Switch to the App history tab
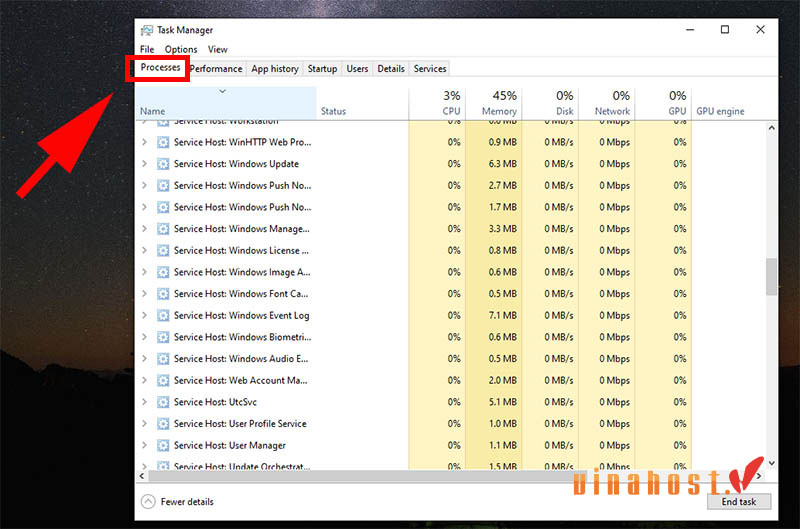800x529 pixels. (274, 69)
